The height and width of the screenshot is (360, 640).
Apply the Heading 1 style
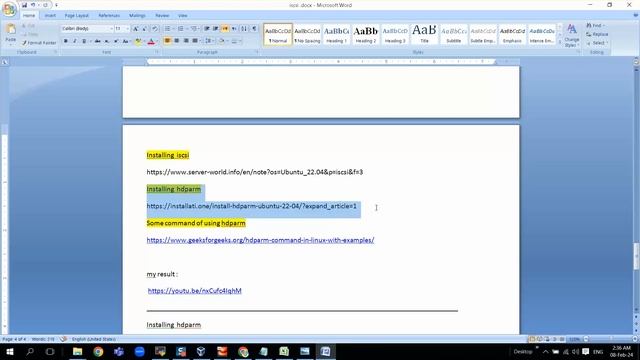(337, 34)
